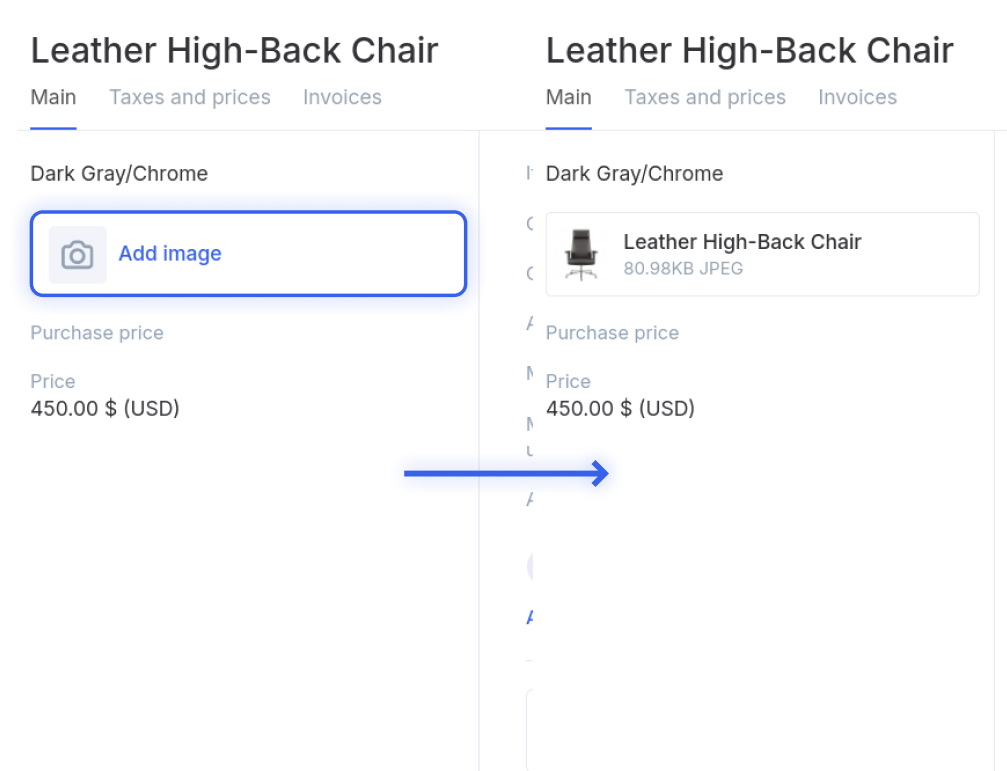Switch to Taxes and prices tab in right panel
This screenshot has height=771, width=1007.
click(705, 97)
